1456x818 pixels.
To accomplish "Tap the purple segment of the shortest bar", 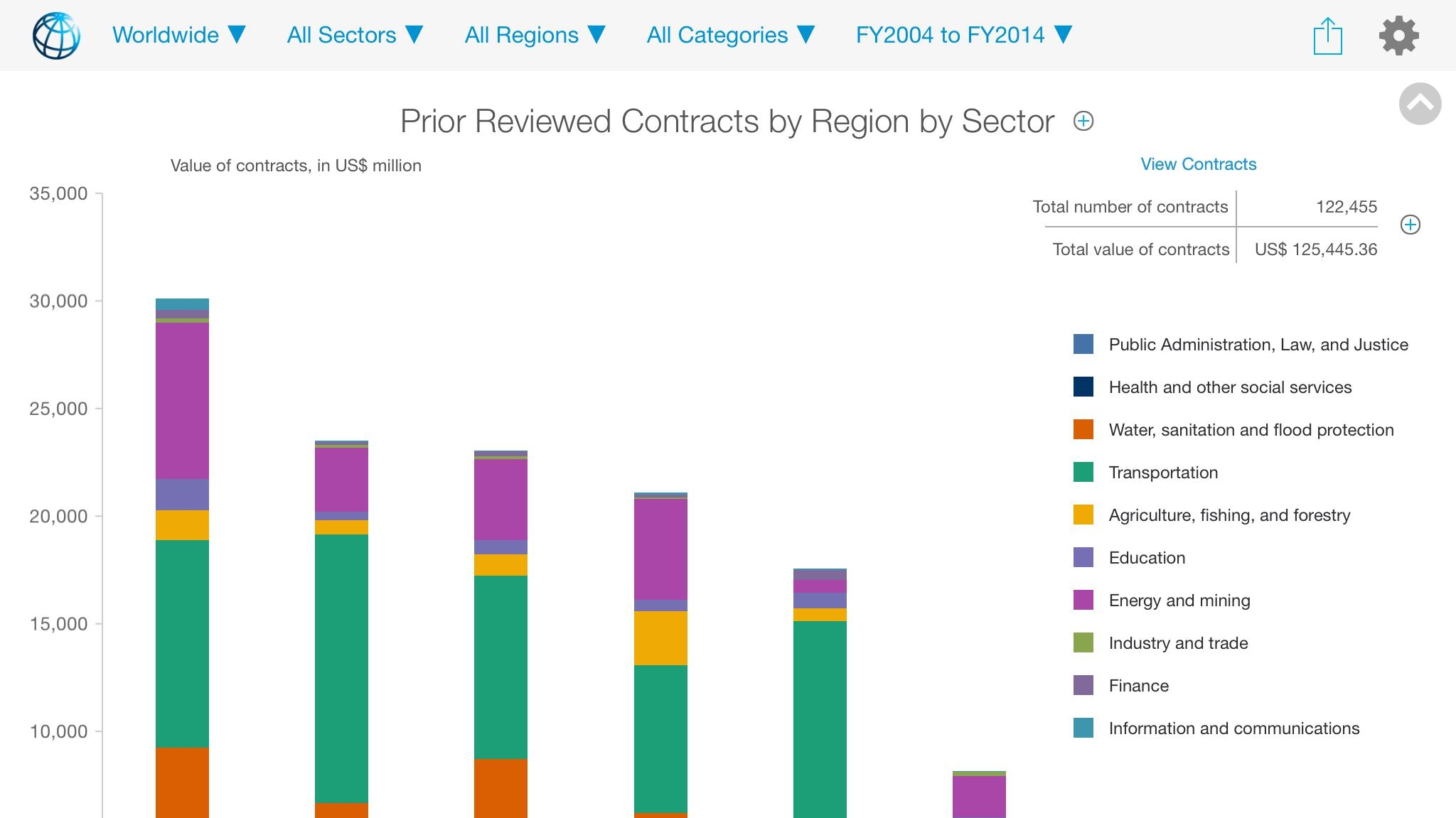I will tap(979, 797).
